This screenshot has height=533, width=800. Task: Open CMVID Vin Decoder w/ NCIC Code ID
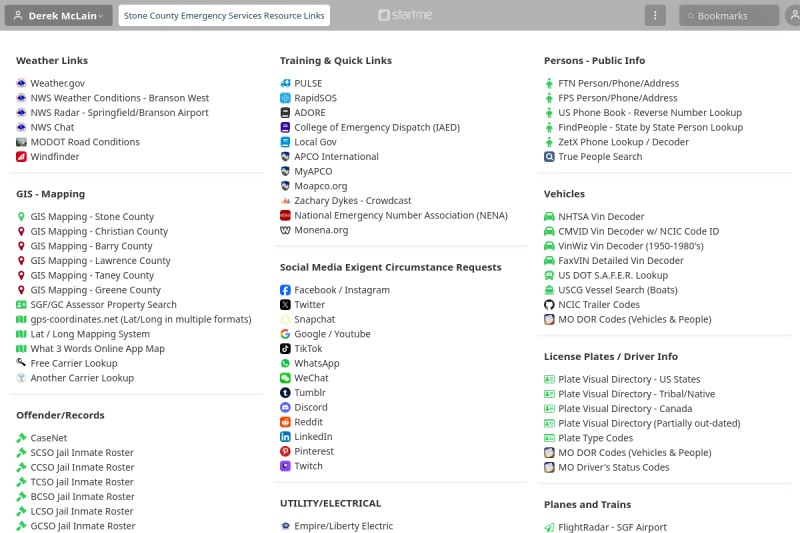[638, 232]
